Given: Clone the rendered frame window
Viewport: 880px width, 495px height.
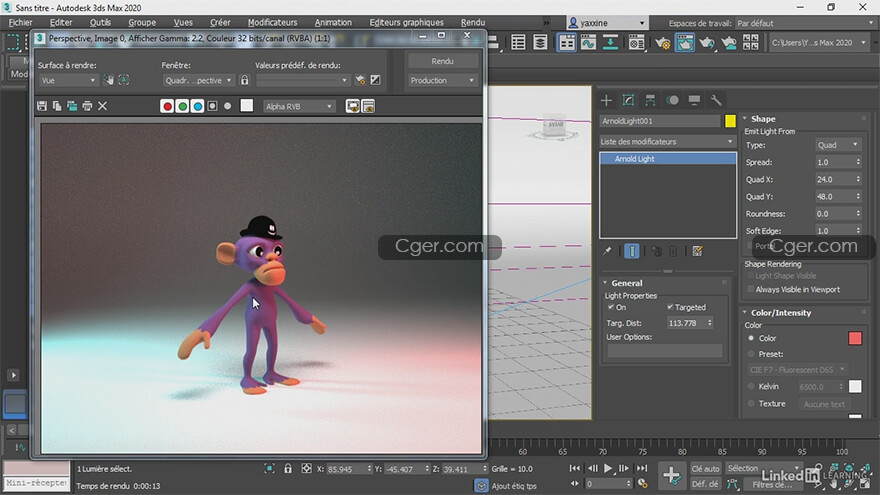Looking at the screenshot, I should [72, 106].
